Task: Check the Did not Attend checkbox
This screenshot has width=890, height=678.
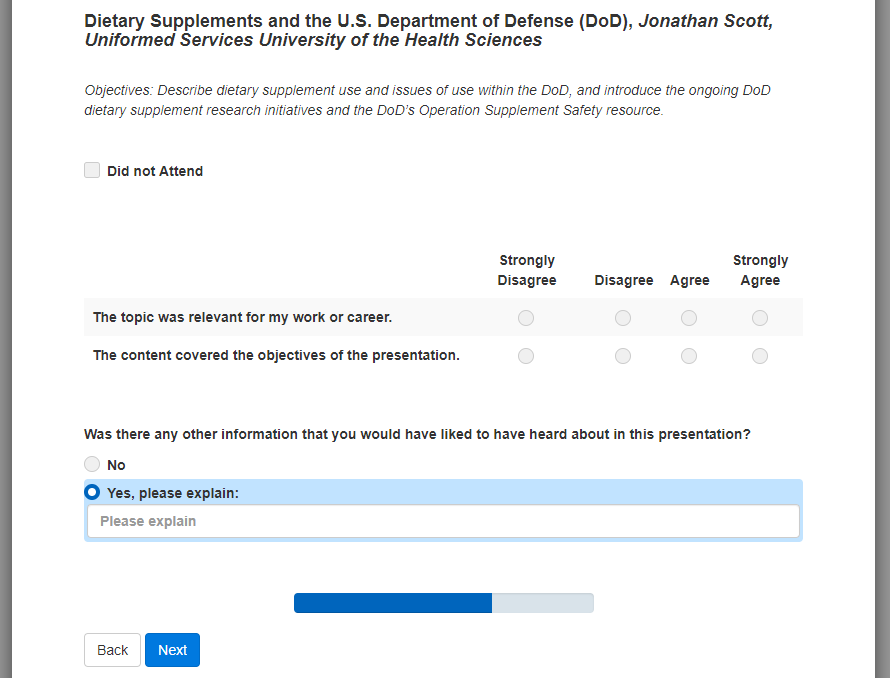Action: tap(92, 171)
